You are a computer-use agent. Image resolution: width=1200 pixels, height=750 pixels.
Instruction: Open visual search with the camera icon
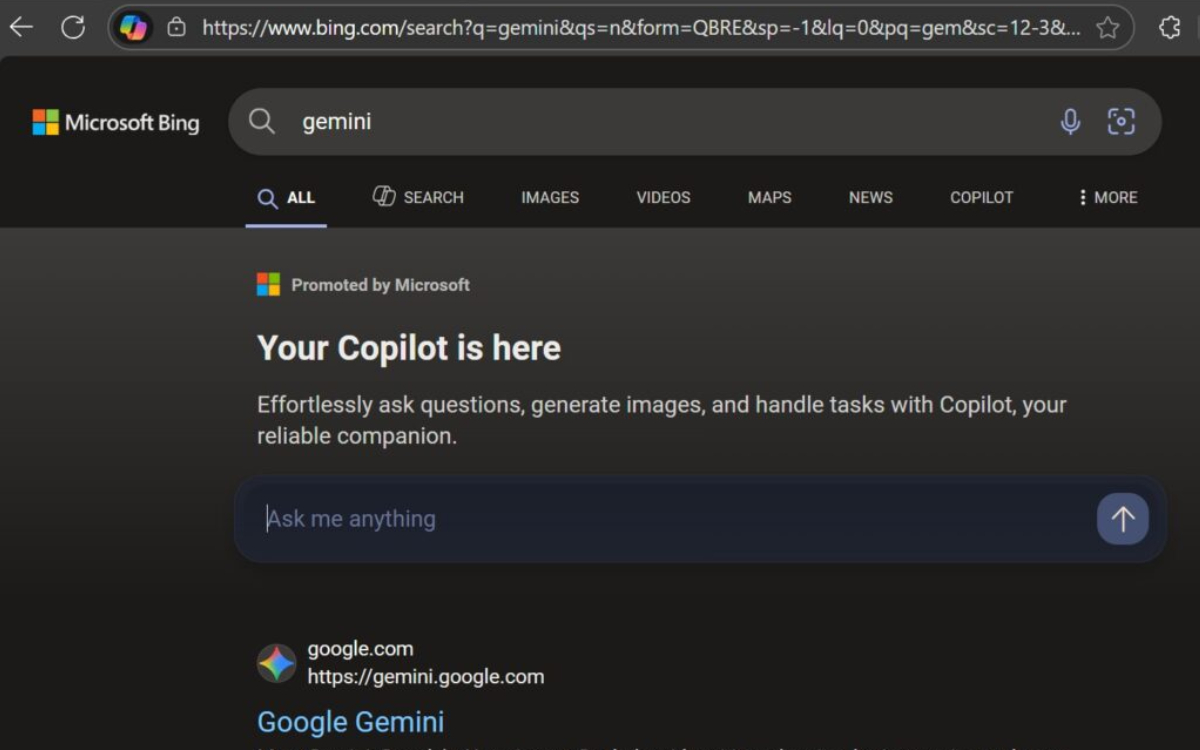point(1121,121)
